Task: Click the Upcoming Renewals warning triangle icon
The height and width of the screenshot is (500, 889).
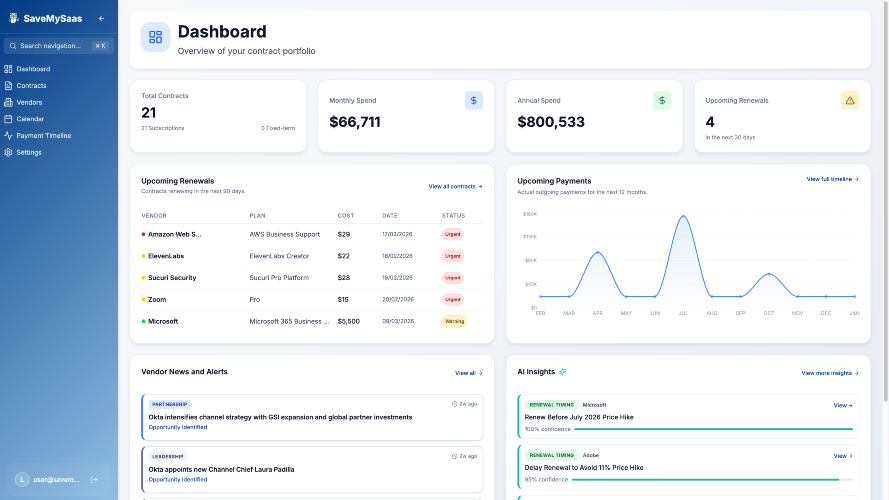Action: tap(850, 100)
